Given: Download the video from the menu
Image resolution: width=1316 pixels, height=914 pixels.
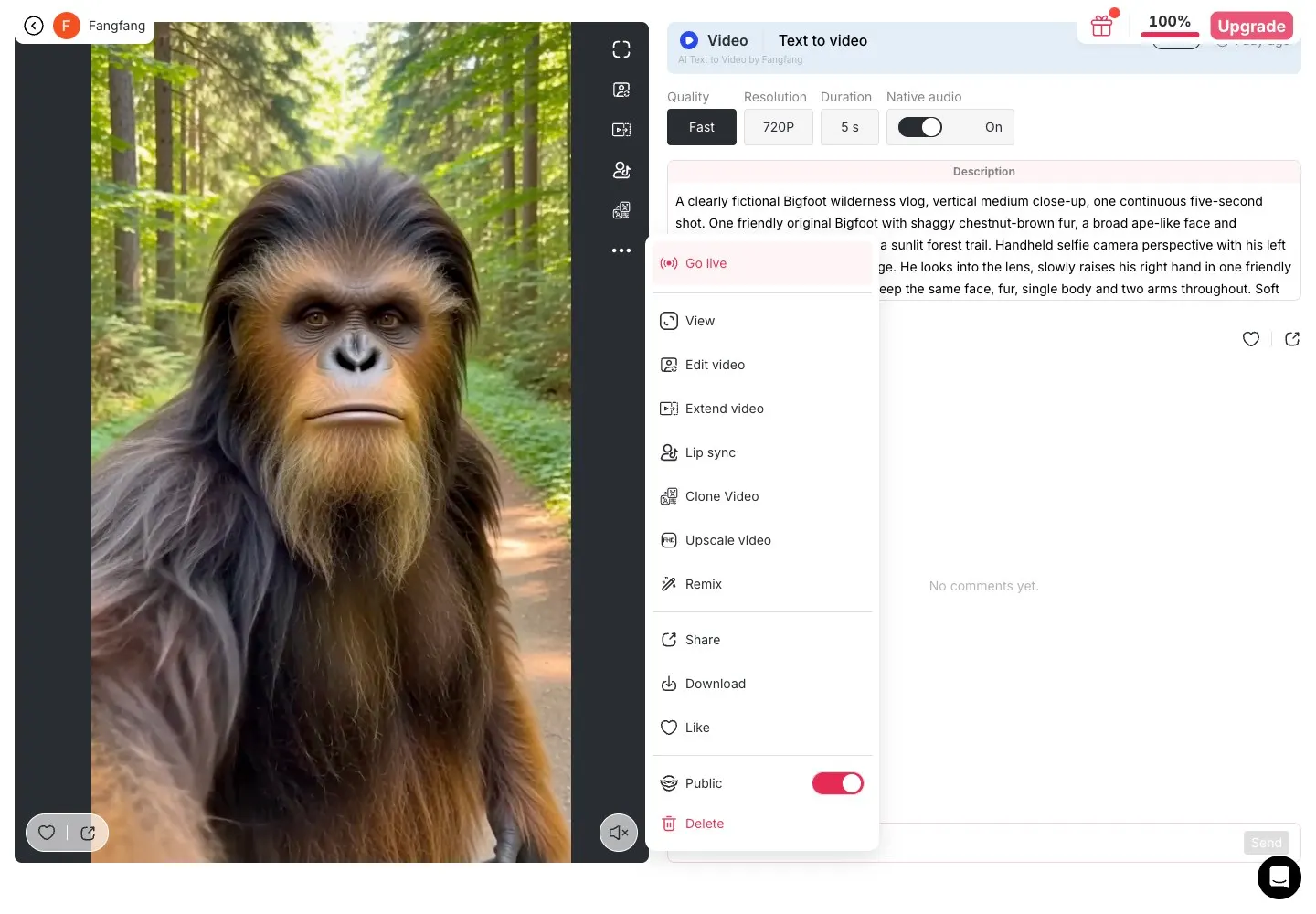Looking at the screenshot, I should coord(763,684).
